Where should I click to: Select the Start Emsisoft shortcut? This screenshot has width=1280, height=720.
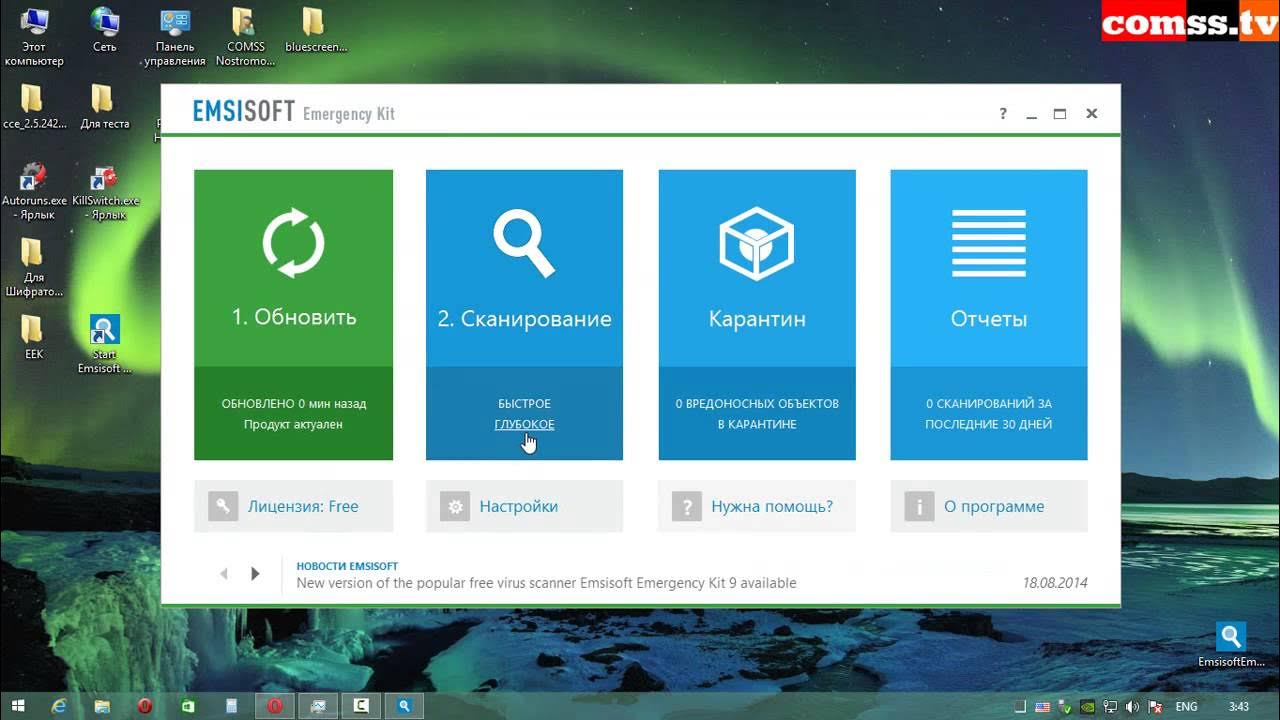coord(104,344)
